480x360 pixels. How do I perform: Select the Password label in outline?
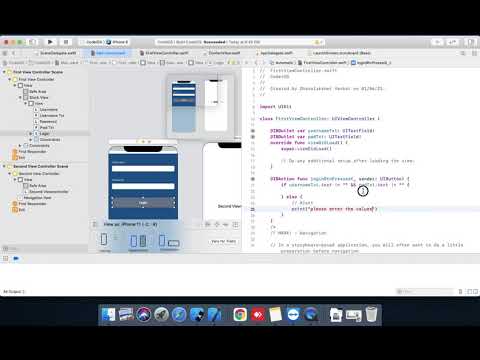(48, 121)
